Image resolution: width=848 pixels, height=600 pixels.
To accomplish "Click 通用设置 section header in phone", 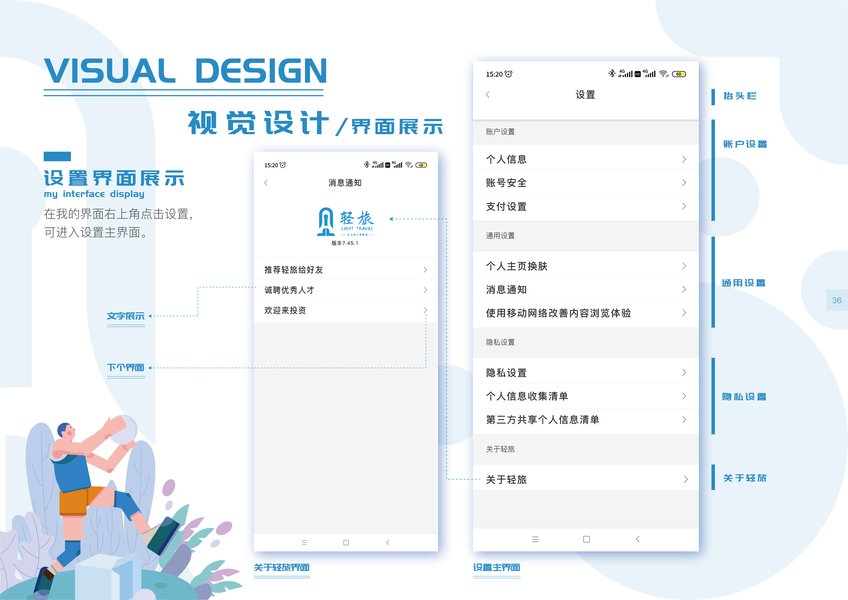I will 500,235.
